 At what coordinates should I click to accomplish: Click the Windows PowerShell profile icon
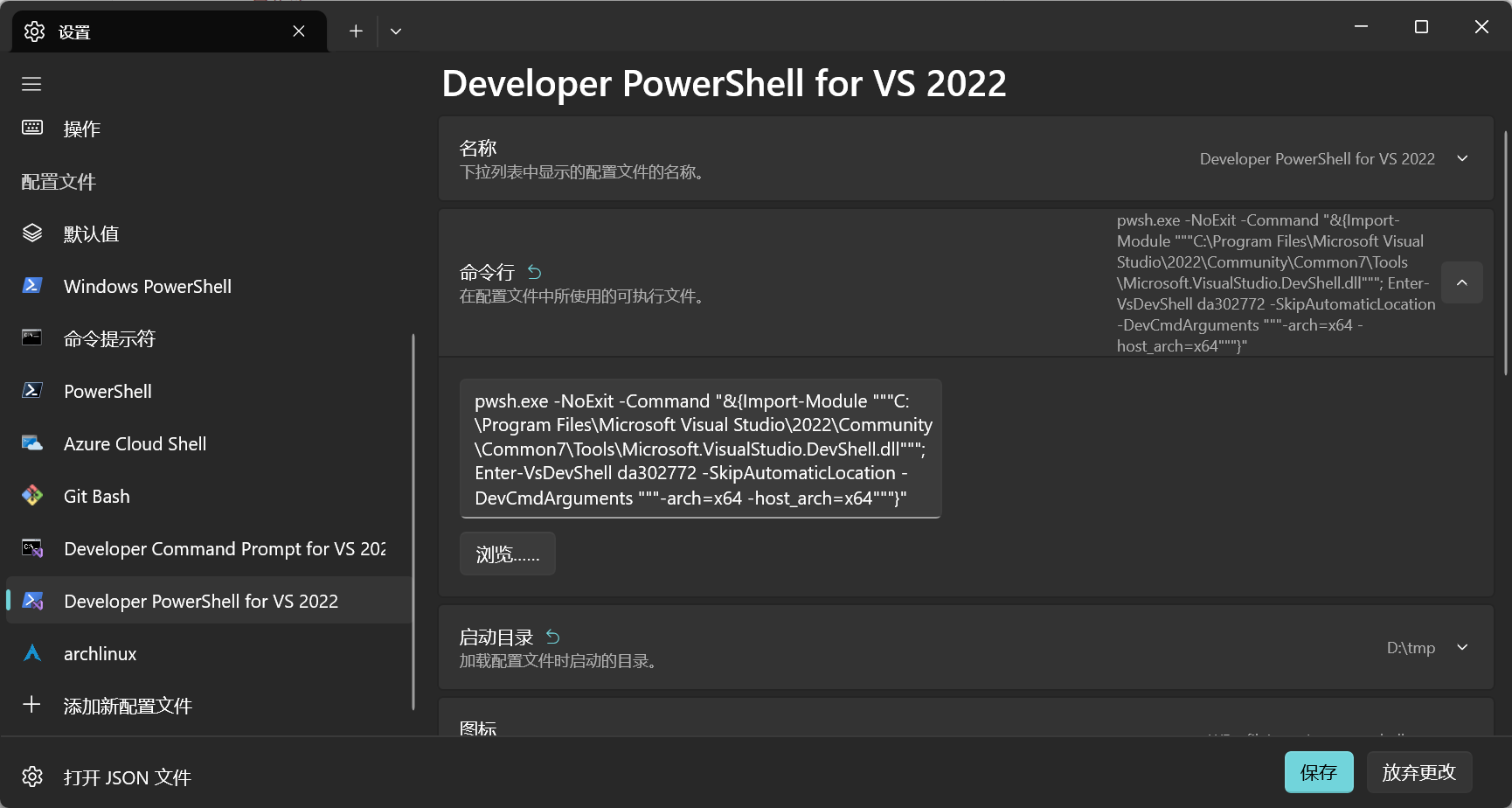click(x=32, y=285)
